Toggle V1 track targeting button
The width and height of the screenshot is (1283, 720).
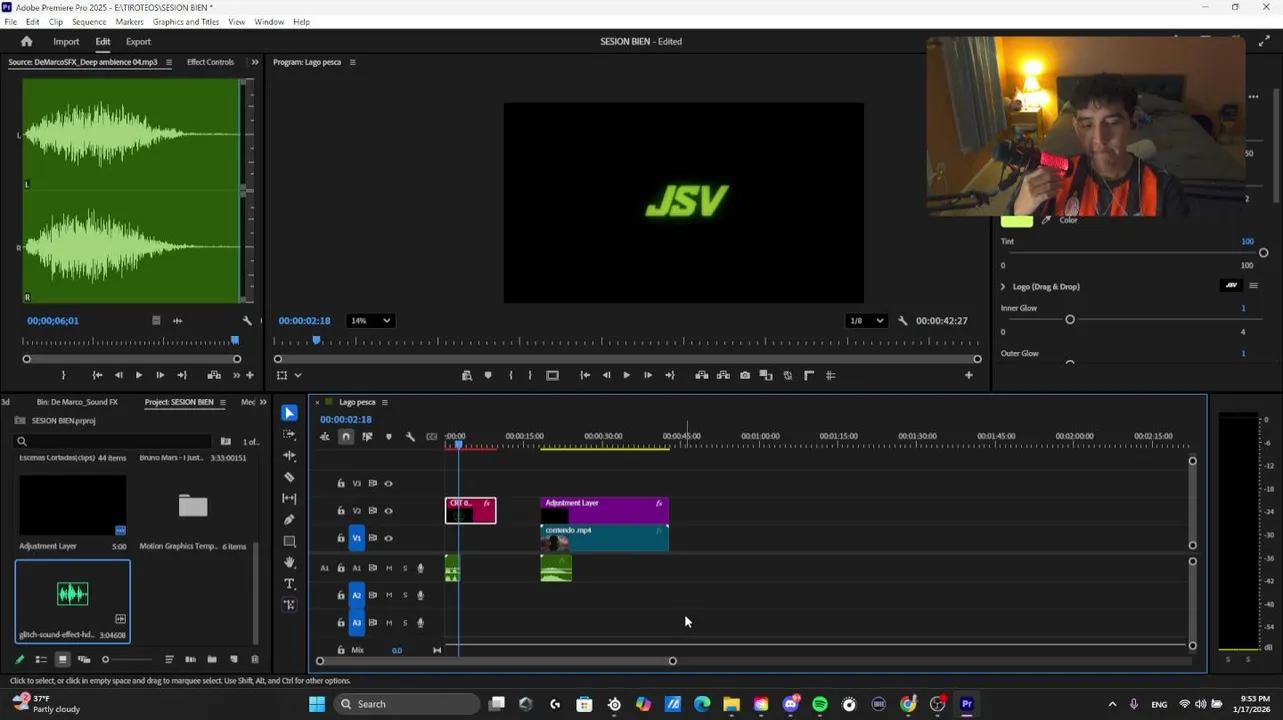pos(356,538)
